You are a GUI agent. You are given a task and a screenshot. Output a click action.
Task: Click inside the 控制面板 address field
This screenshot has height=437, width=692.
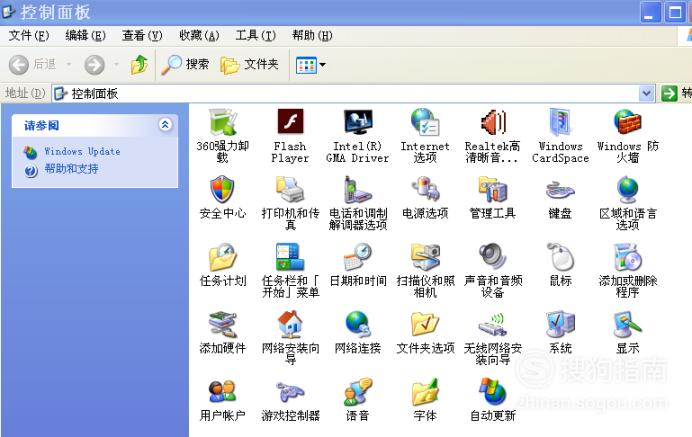(346, 94)
